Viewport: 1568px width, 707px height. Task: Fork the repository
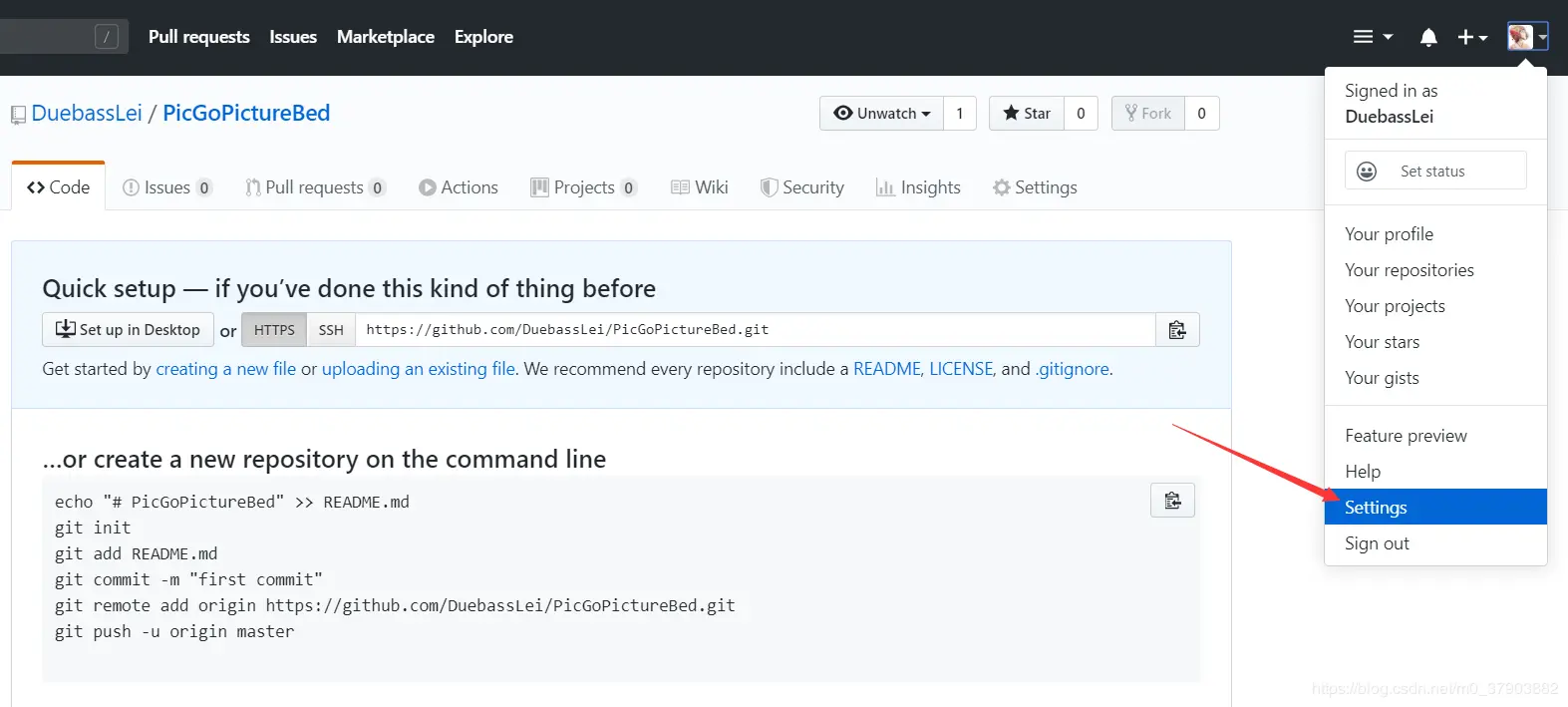1148,114
